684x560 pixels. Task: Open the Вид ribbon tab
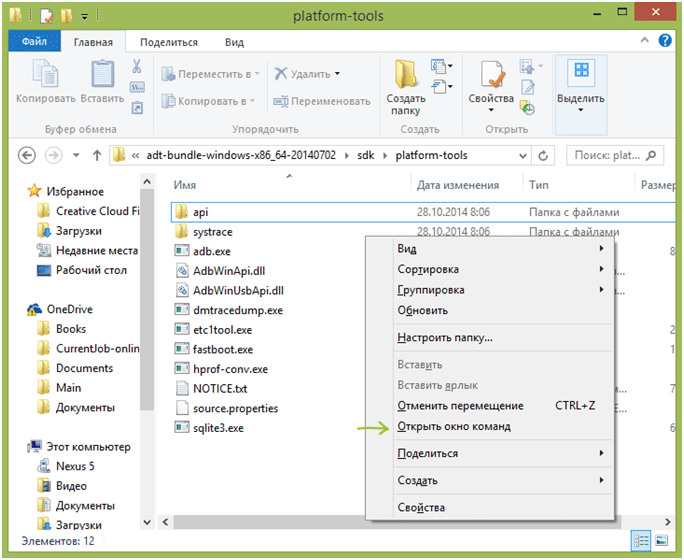coord(234,43)
